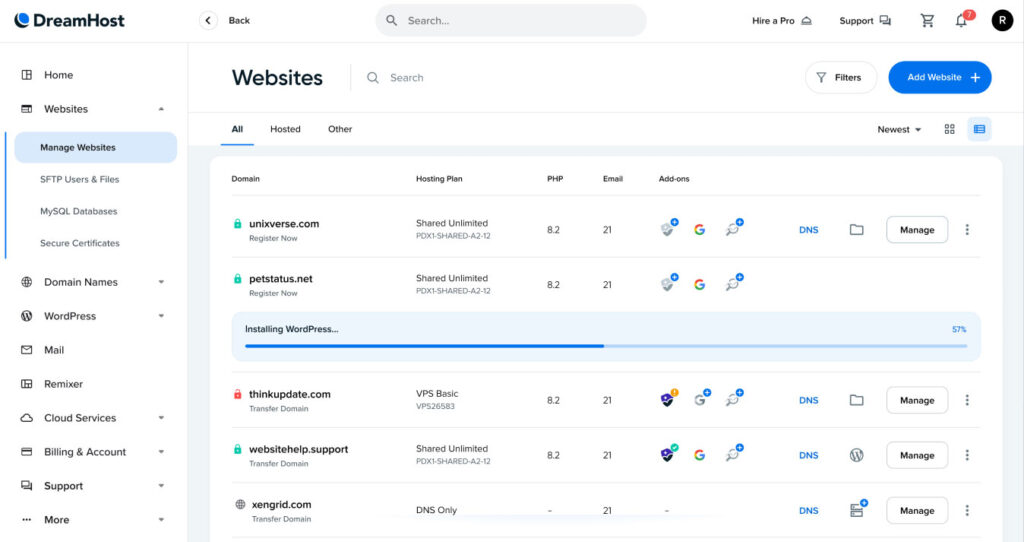The image size is (1024, 542).
Task: Open the shopping cart icon
Action: pyautogui.click(x=927, y=21)
